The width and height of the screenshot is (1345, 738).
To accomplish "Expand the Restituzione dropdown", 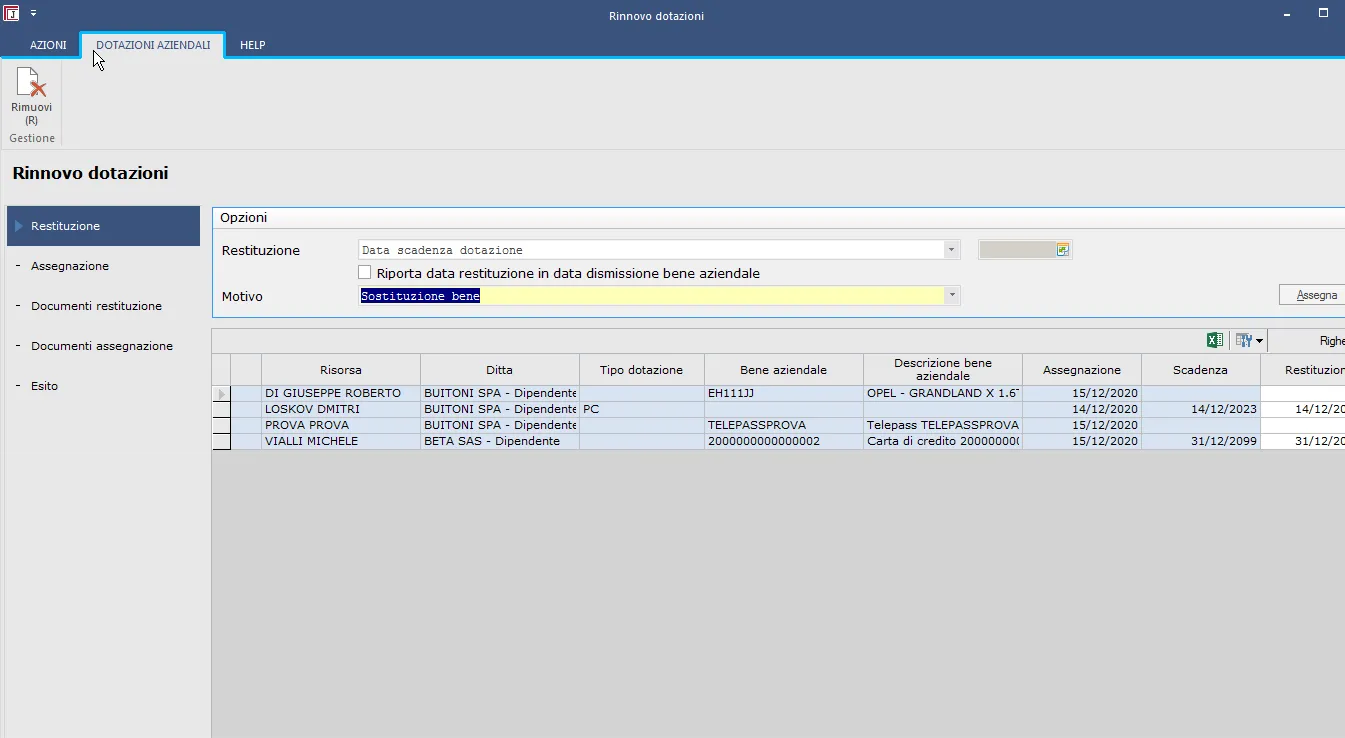I will (x=952, y=250).
